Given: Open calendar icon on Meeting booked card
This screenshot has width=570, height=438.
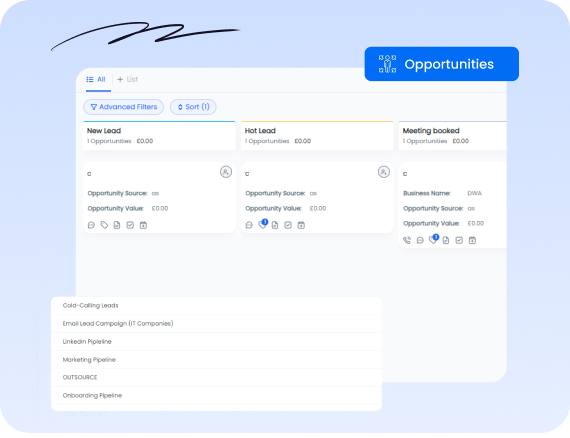Looking at the screenshot, I should [472, 240].
